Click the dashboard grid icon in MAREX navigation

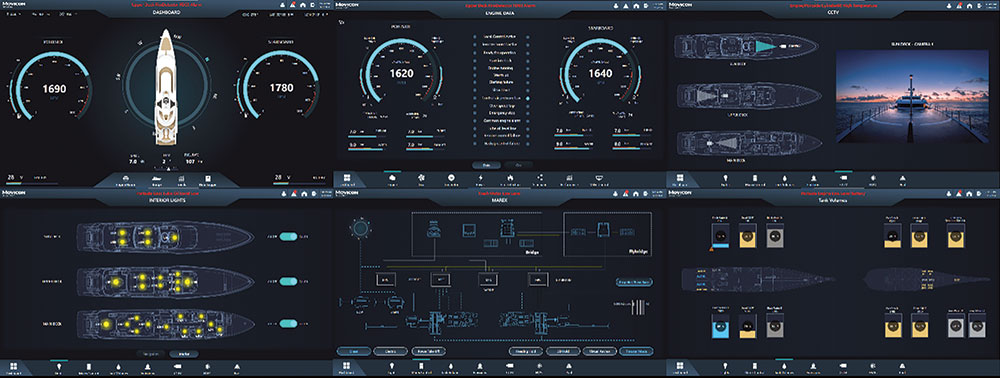point(346,366)
